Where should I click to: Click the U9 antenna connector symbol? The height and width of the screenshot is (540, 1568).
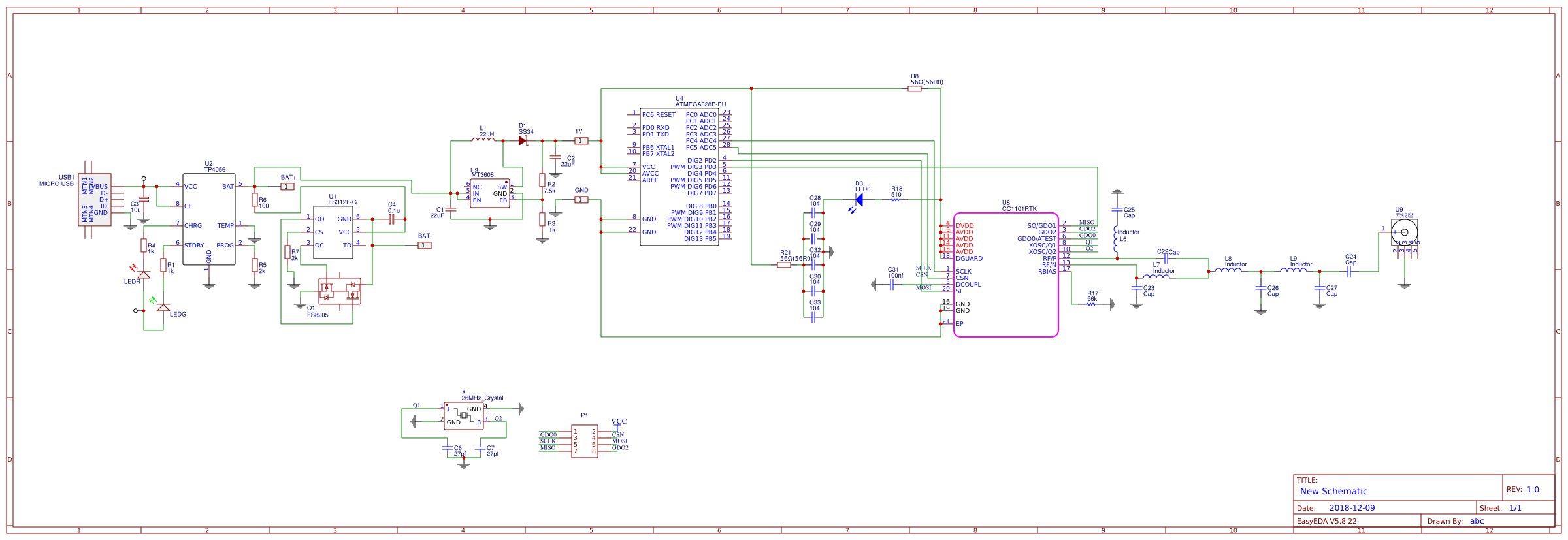[1404, 232]
